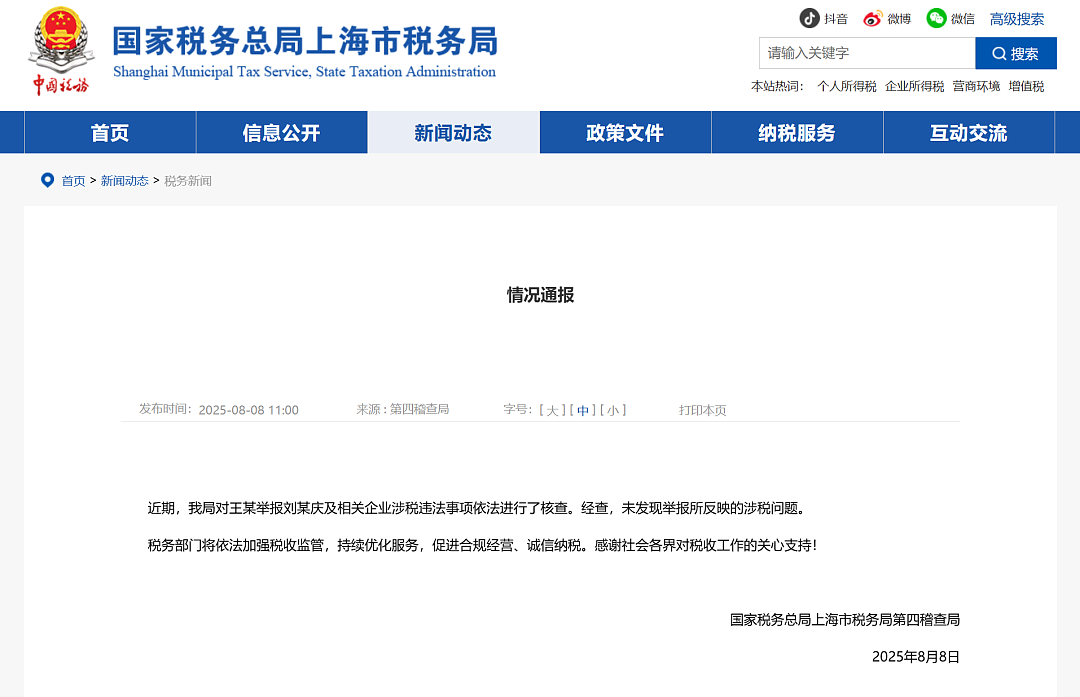This screenshot has width=1080, height=697.
Task: Select hot word 营商环境
Action: pos(976,86)
